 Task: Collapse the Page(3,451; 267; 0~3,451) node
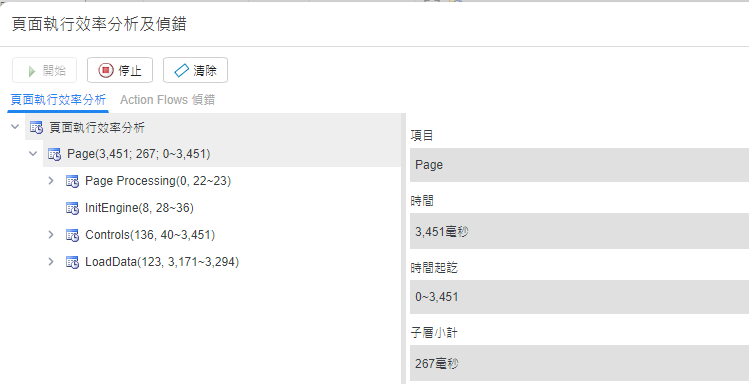pos(33,154)
